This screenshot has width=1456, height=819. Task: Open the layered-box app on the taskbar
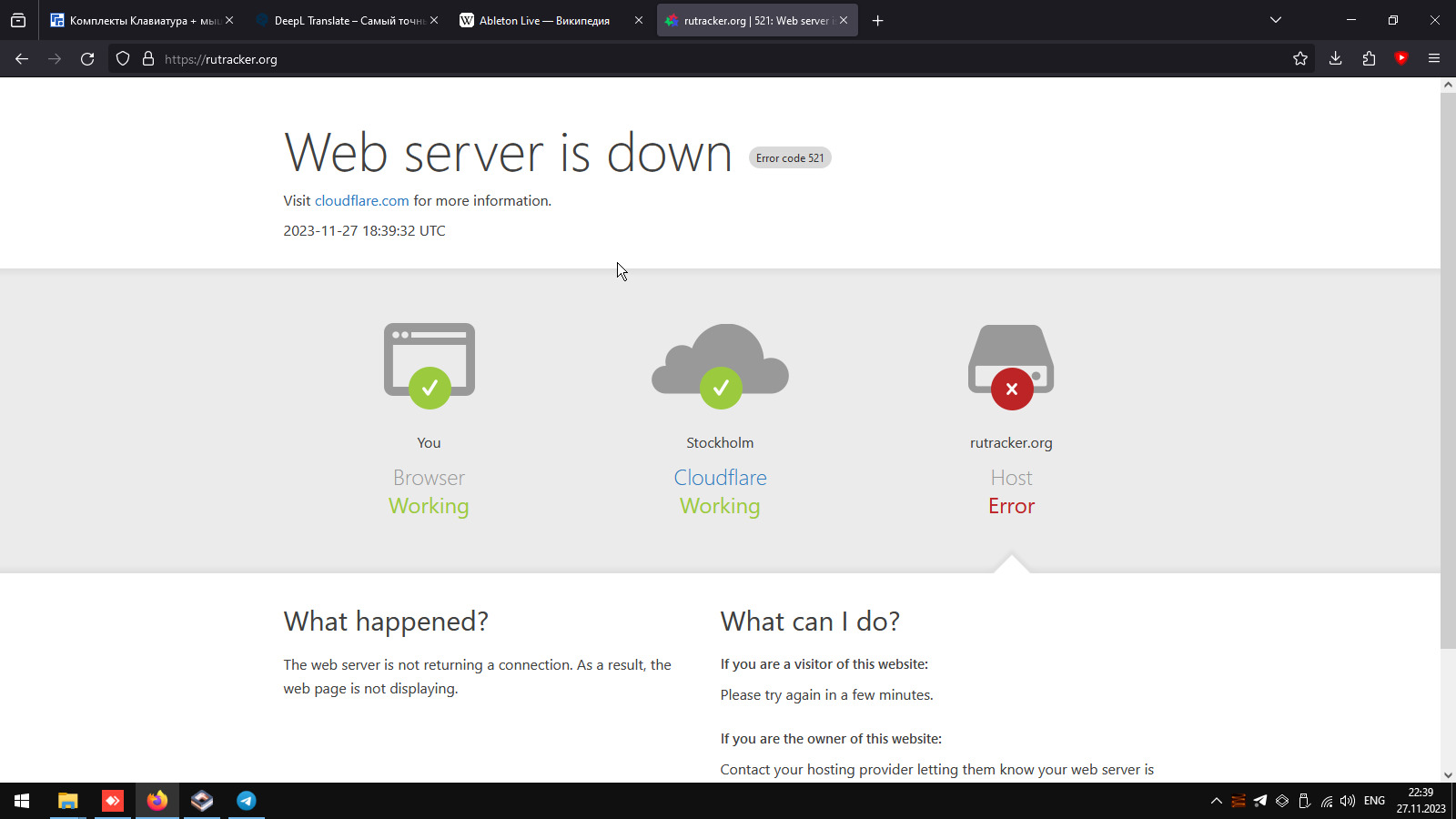point(202,801)
